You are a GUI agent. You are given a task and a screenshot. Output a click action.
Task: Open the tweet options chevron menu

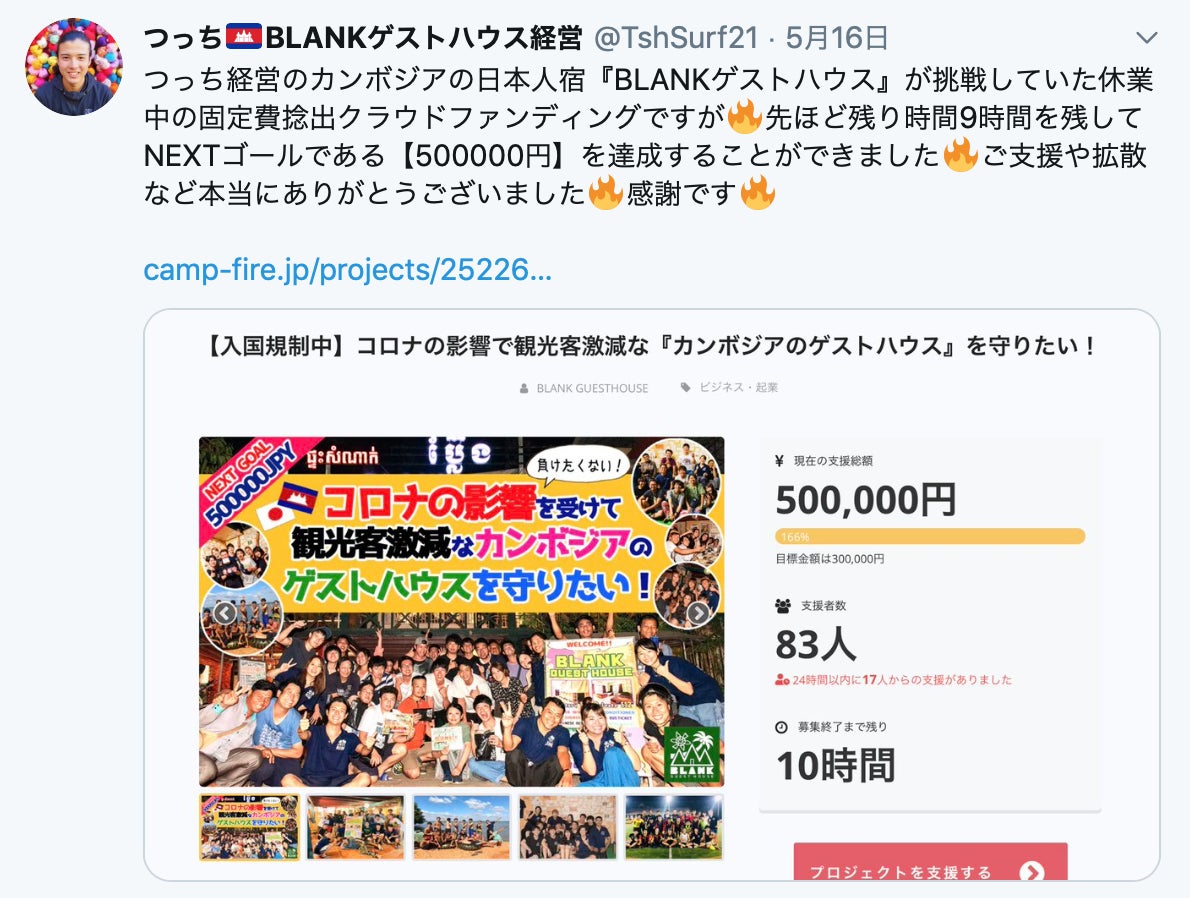tap(1146, 36)
